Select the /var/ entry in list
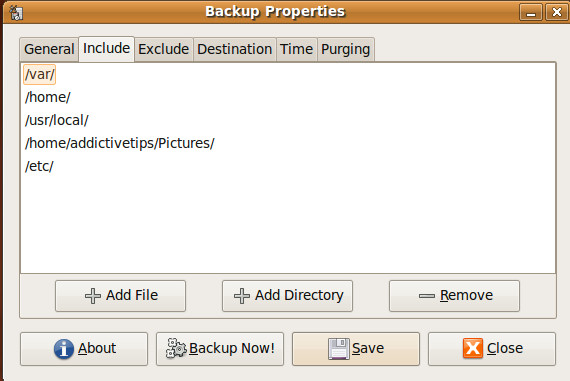The width and height of the screenshot is (570, 381). [39, 75]
